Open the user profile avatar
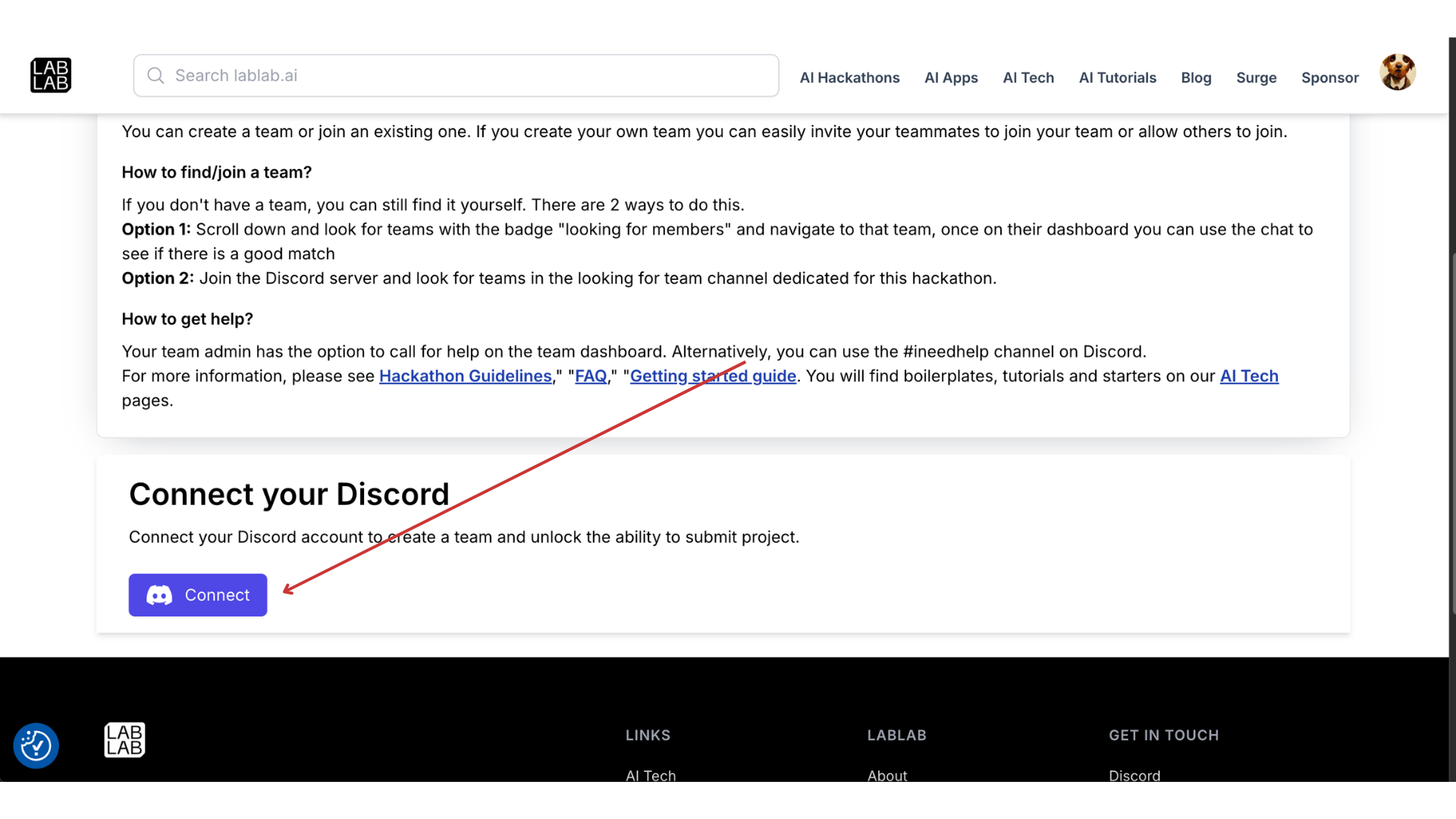1456x819 pixels. tap(1397, 73)
